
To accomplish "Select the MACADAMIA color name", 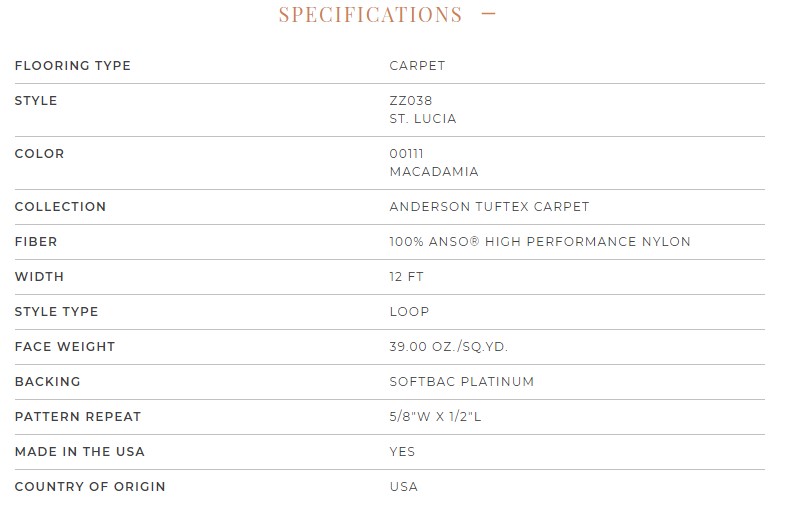I will click(434, 171).
